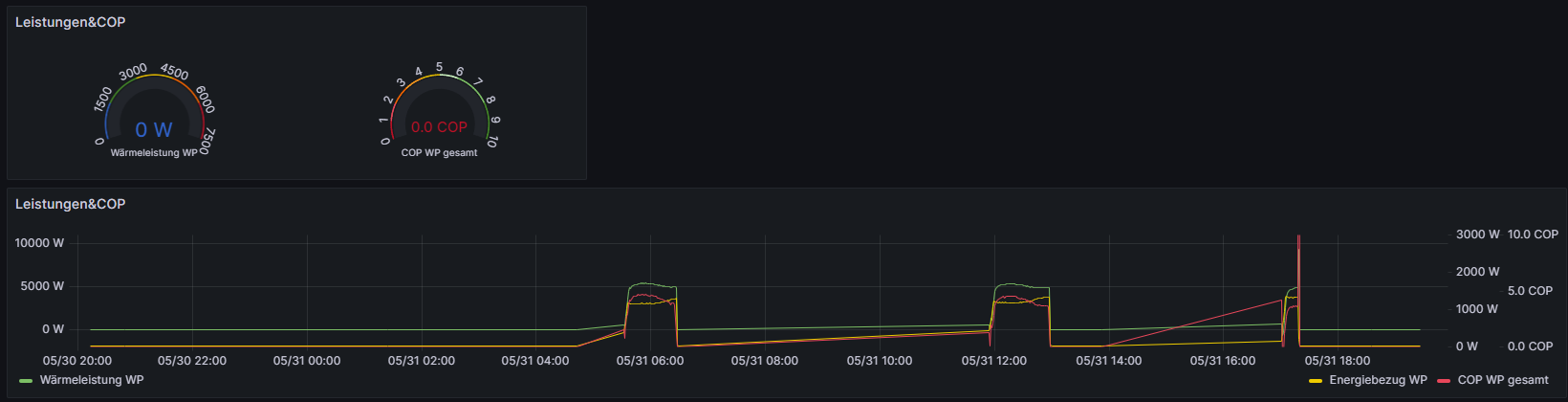Click the 3000 W right axis label

[1478, 234]
